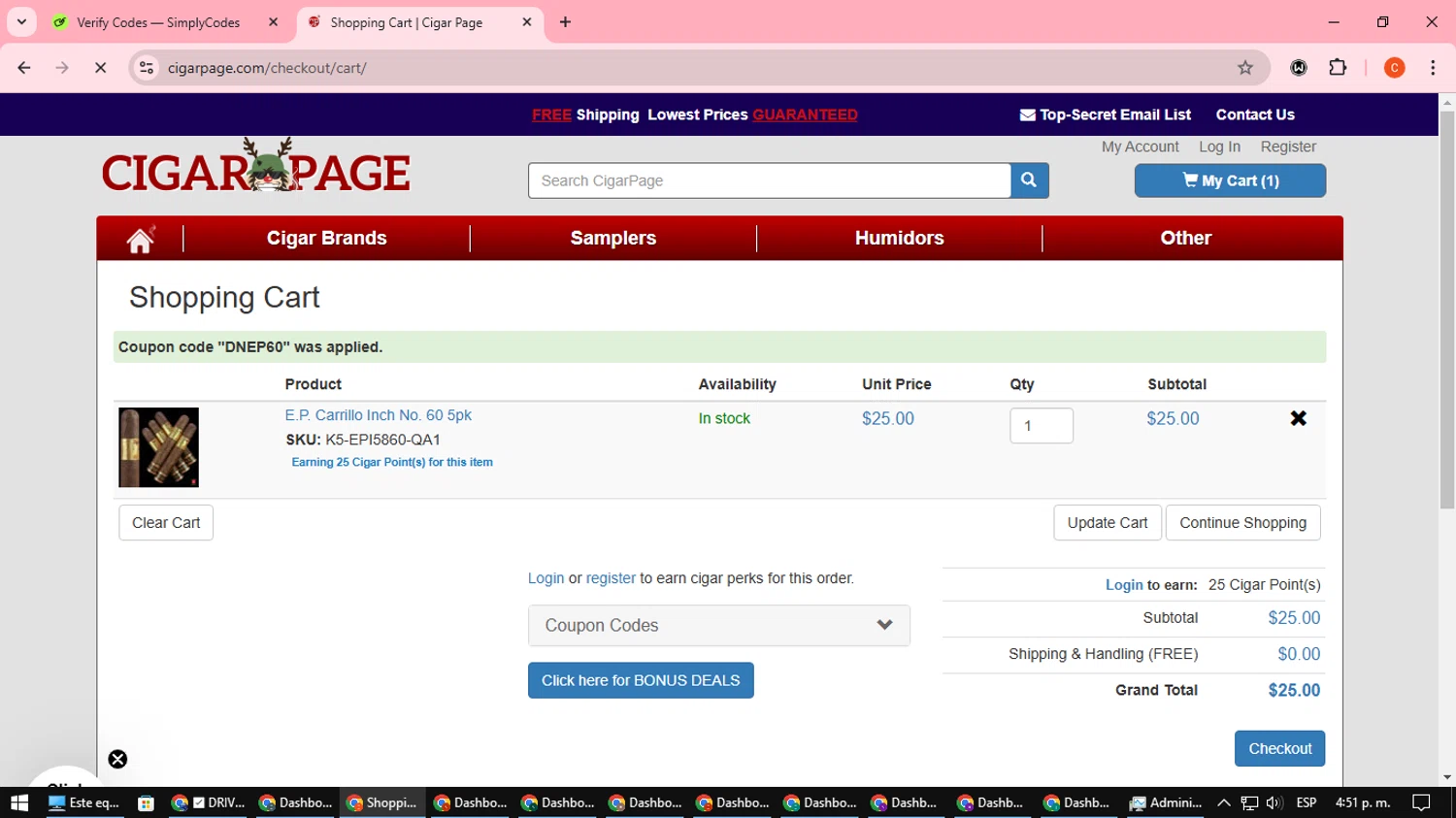Viewport: 1456px width, 818px height.
Task: Click the Login link above Coupon Codes
Action: 546,578
